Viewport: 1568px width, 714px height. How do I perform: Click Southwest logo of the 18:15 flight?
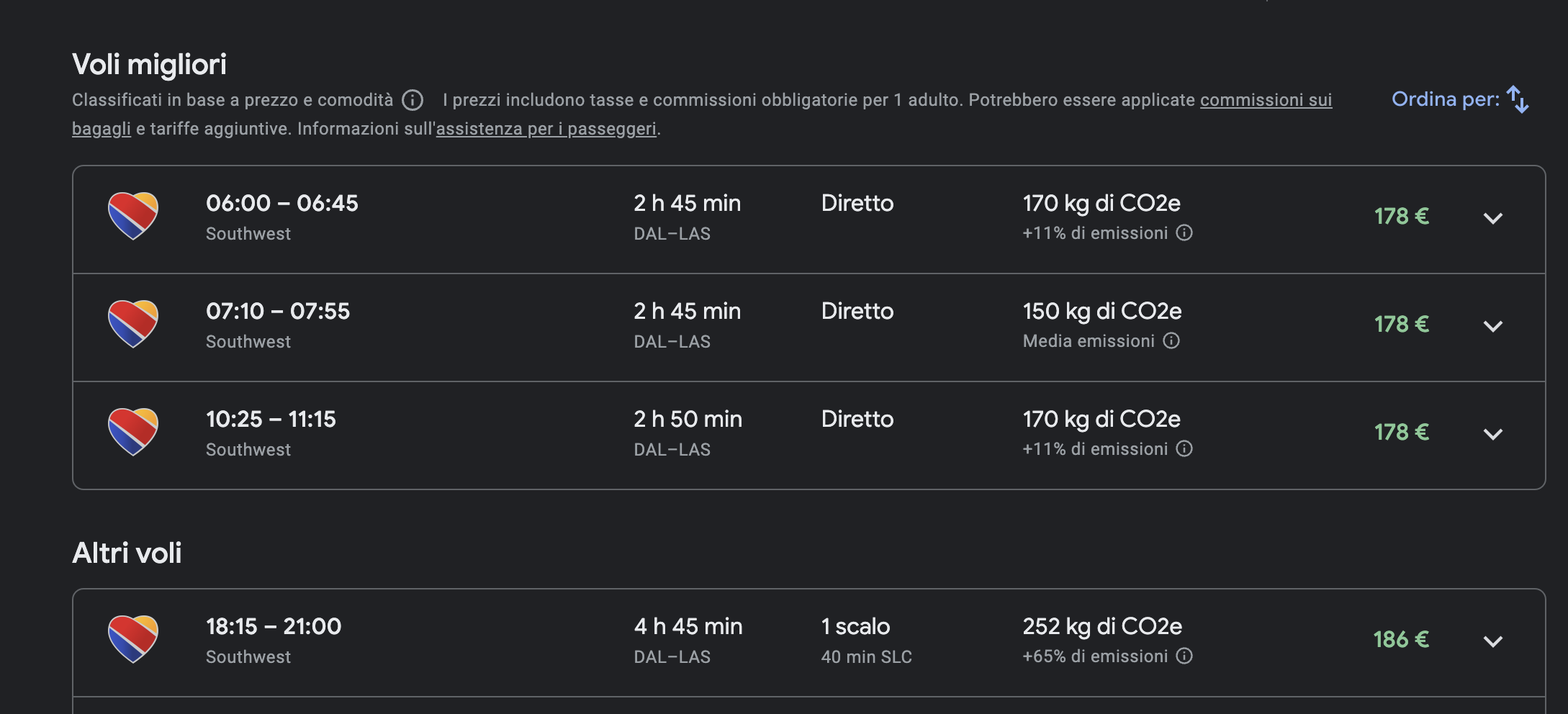133,639
